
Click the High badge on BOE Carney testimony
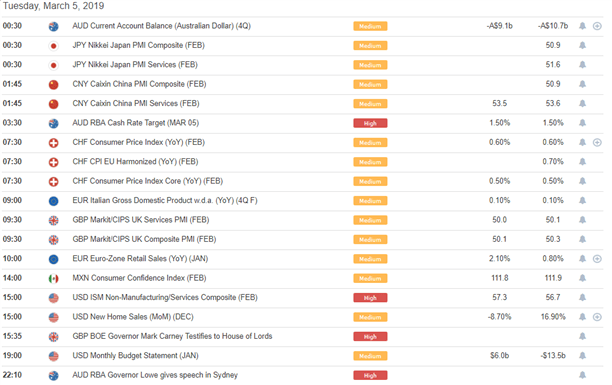(370, 337)
